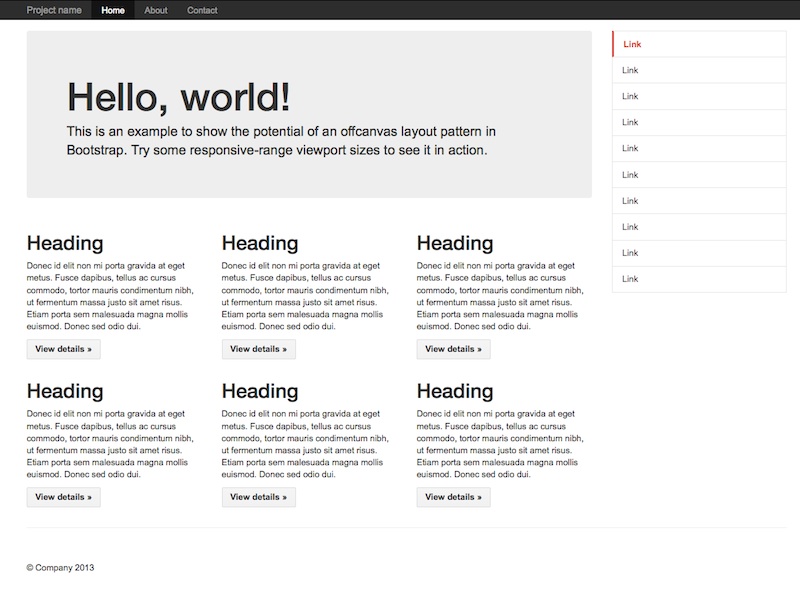Open View details in second row, right column
Viewport: 800px width, 600px height.
tap(453, 497)
